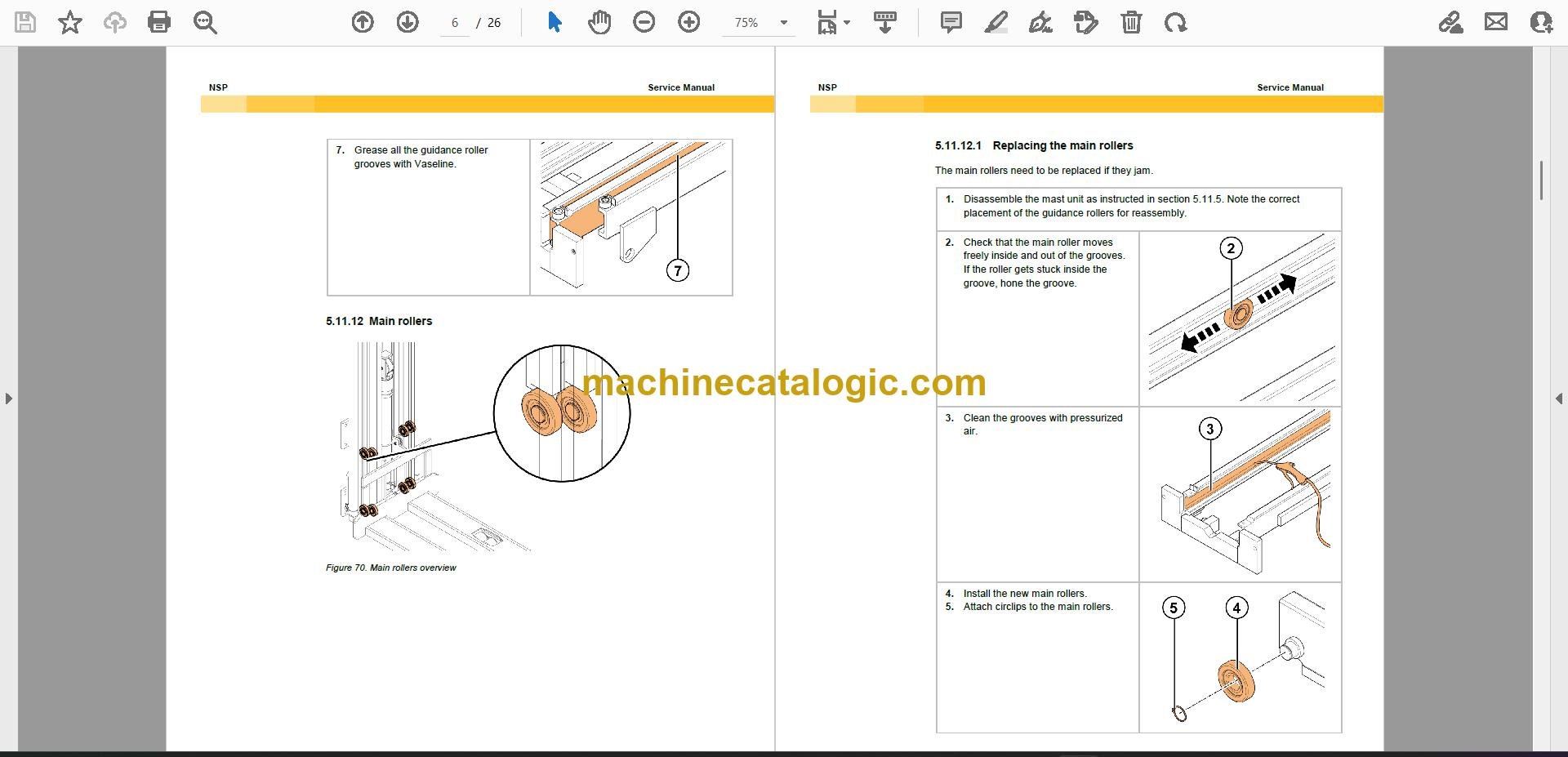The width and height of the screenshot is (1568, 757).
Task: Expand the right tools pane arrow
Action: tap(1558, 399)
